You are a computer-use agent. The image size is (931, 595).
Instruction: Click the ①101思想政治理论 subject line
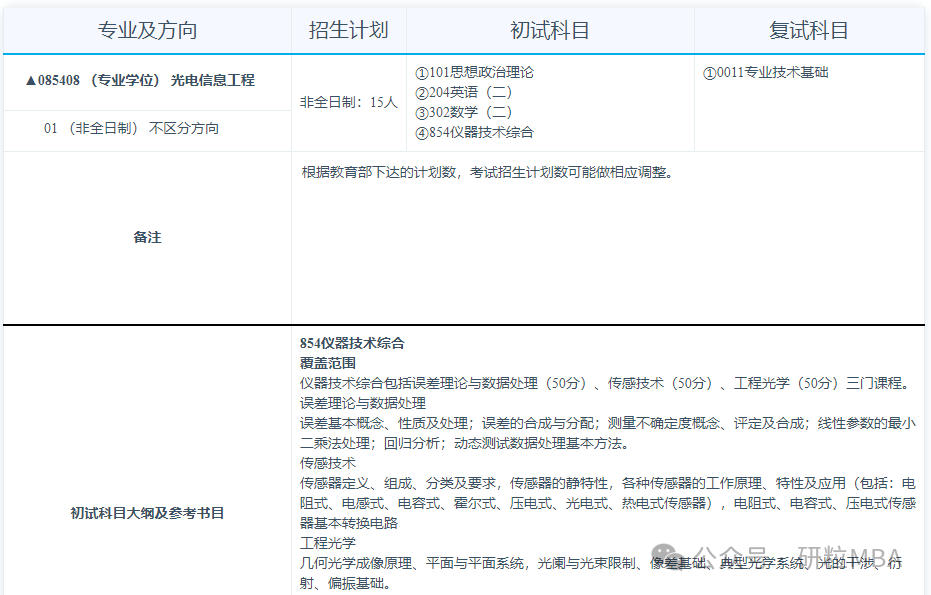click(474, 72)
